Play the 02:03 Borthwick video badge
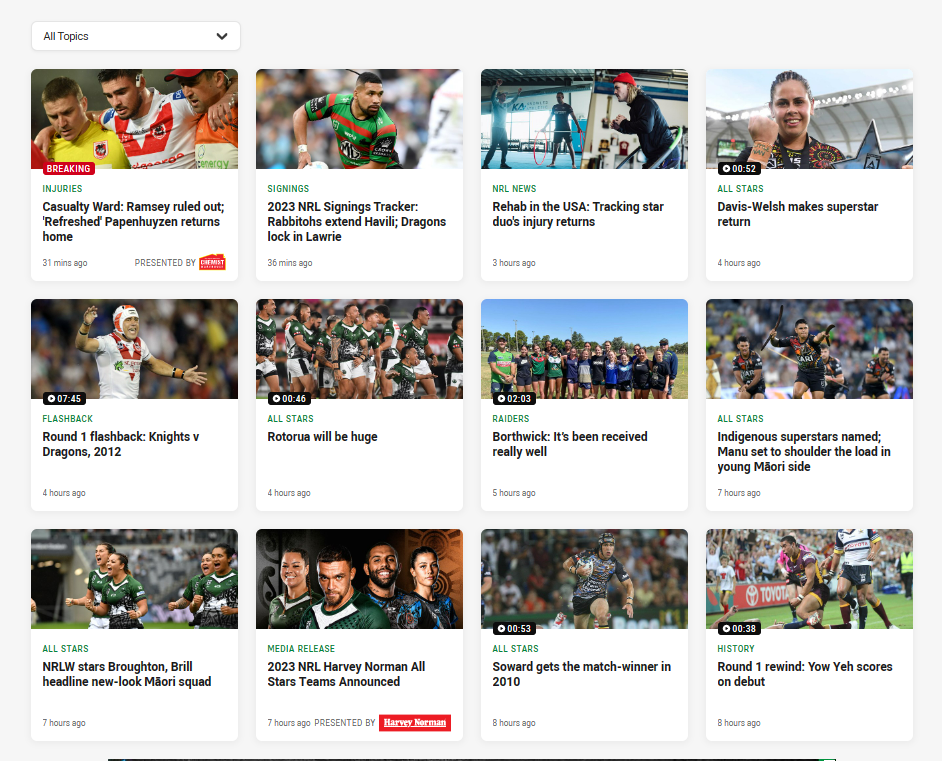942x761 pixels. coord(514,398)
